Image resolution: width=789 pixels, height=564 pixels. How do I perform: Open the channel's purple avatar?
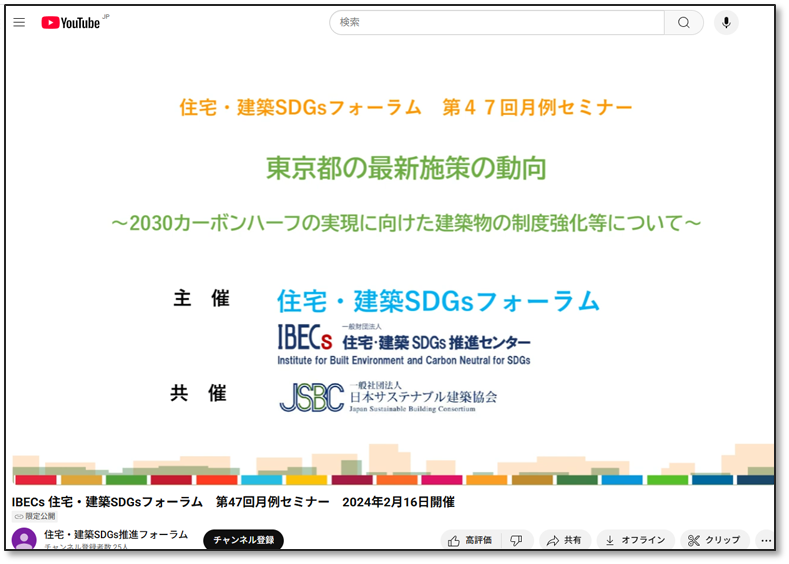coord(24,540)
